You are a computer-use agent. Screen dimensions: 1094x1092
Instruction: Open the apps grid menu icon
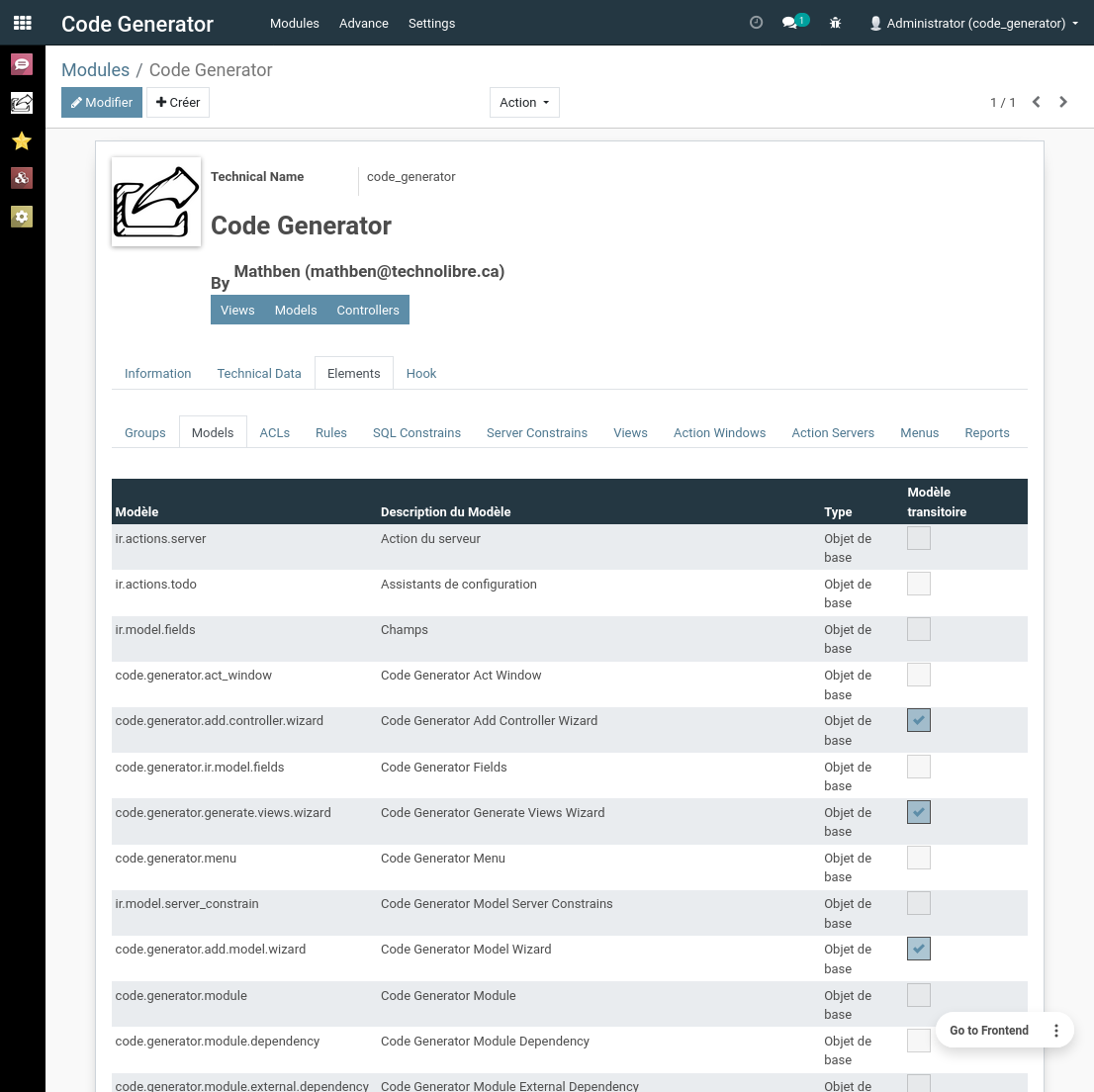coord(22,22)
